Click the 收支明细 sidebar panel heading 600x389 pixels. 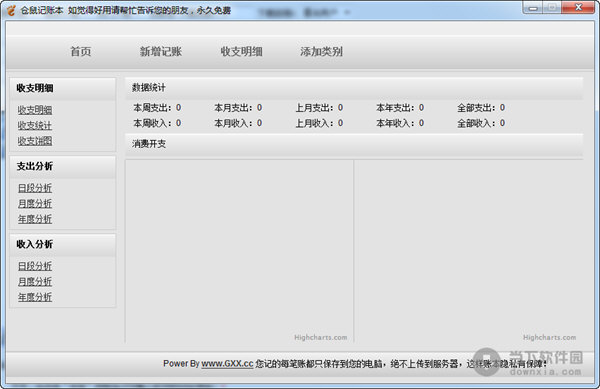[63, 88]
